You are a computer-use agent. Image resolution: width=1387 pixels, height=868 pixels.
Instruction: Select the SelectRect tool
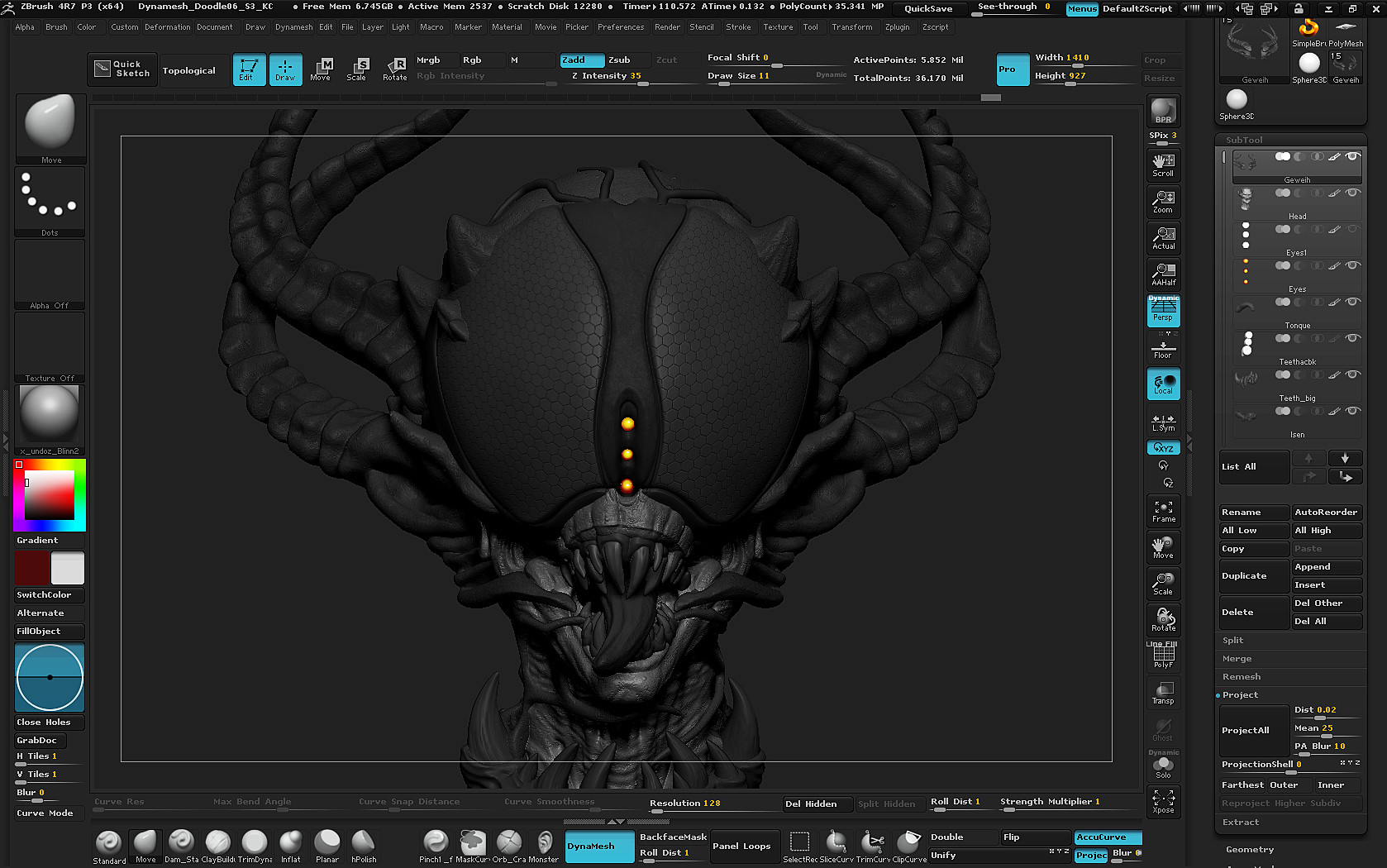click(800, 847)
